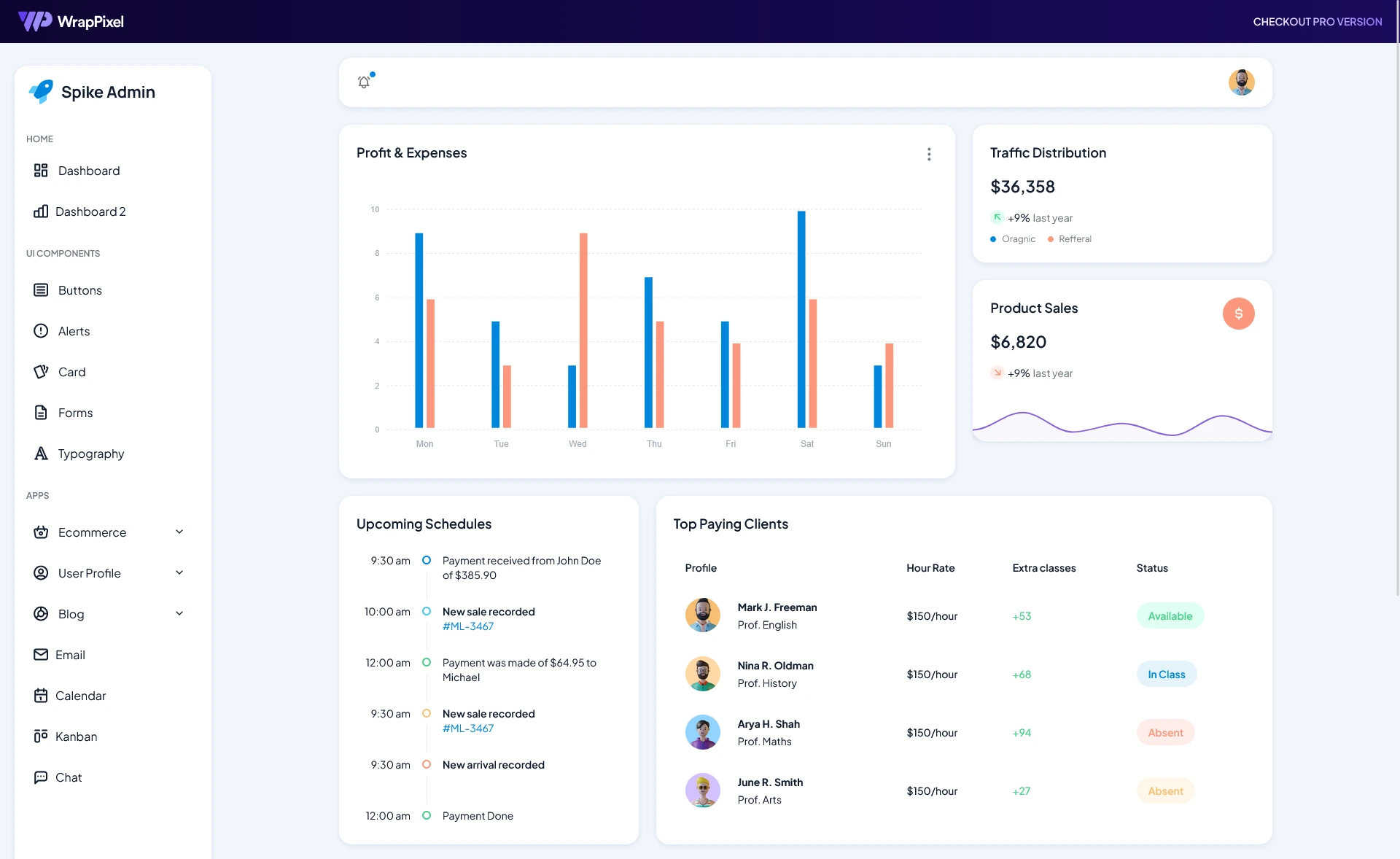
Task: Toggle the Refferal legend dot
Action: (1051, 238)
